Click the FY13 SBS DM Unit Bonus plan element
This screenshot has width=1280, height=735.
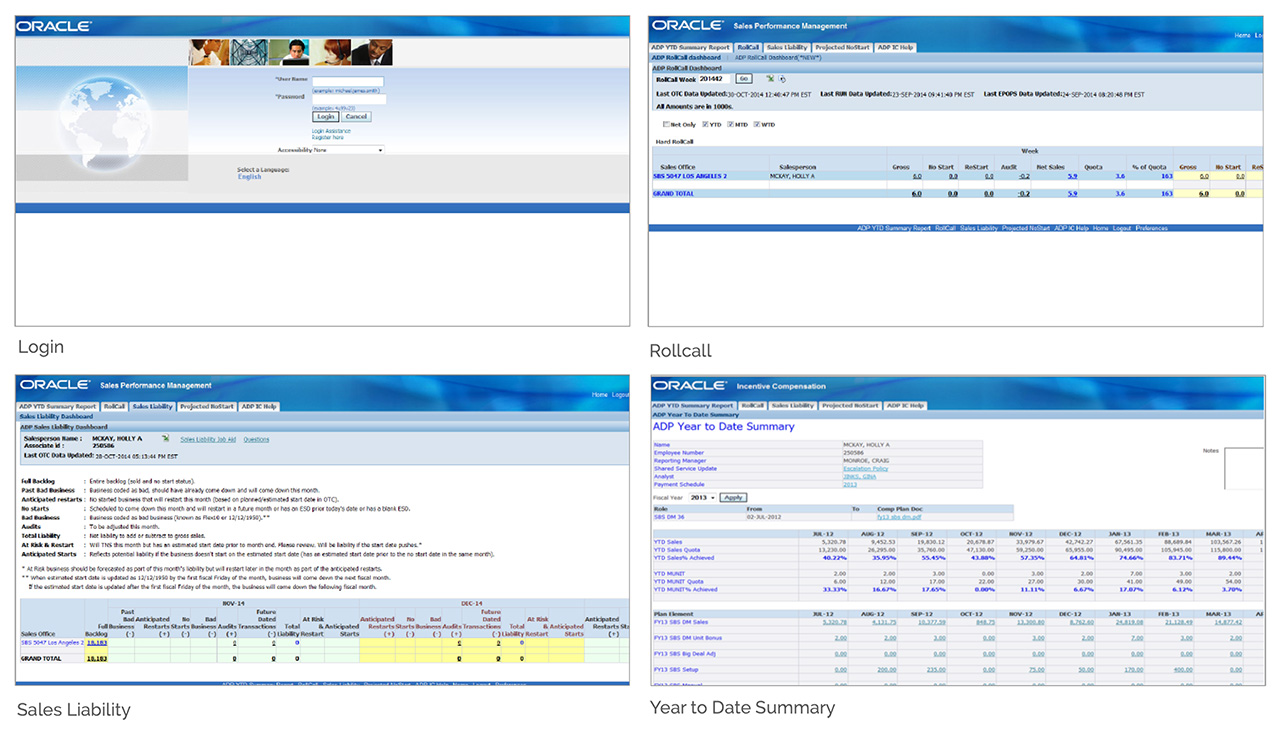tap(689, 637)
